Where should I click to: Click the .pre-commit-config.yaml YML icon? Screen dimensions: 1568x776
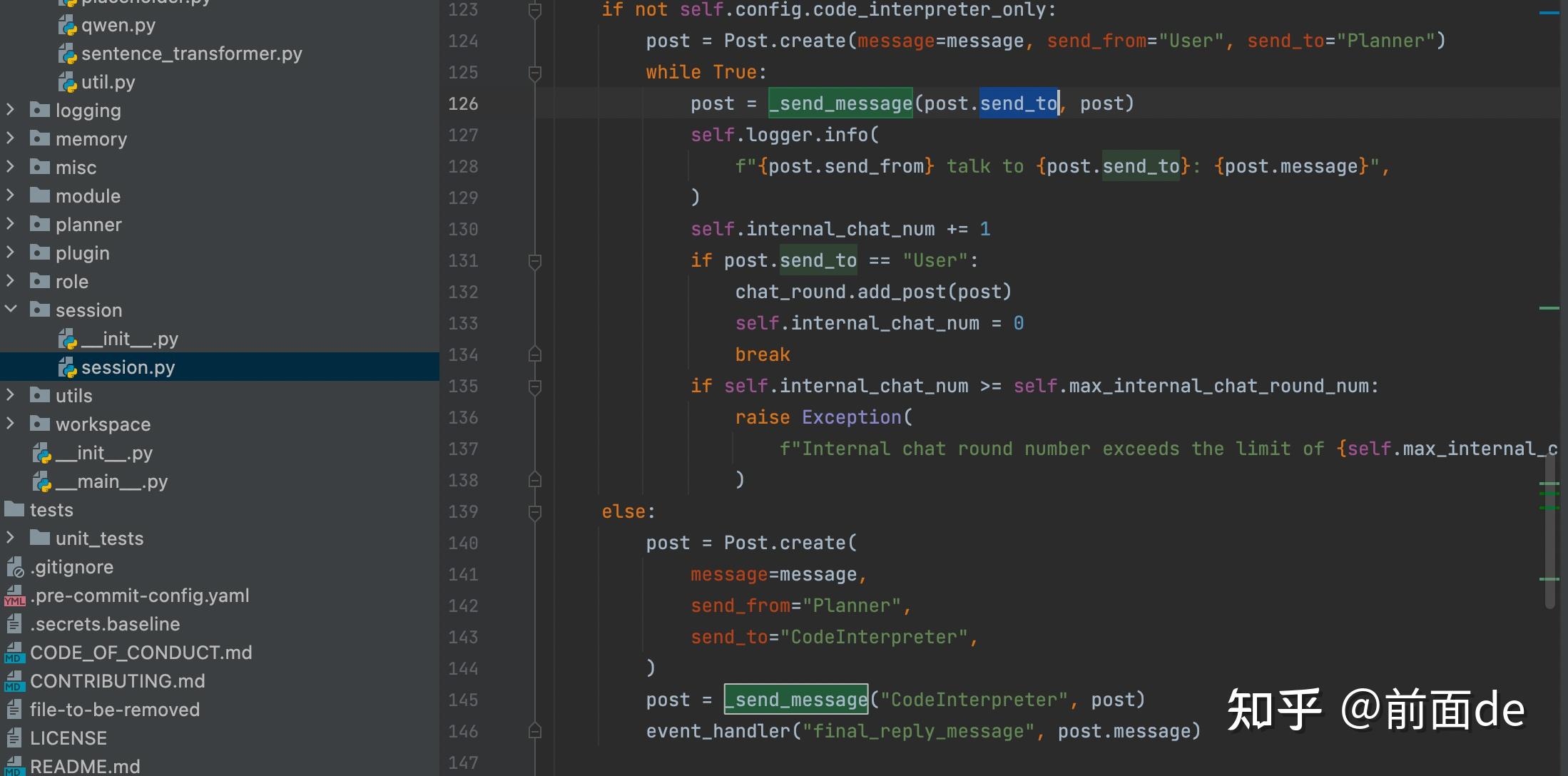[14, 596]
